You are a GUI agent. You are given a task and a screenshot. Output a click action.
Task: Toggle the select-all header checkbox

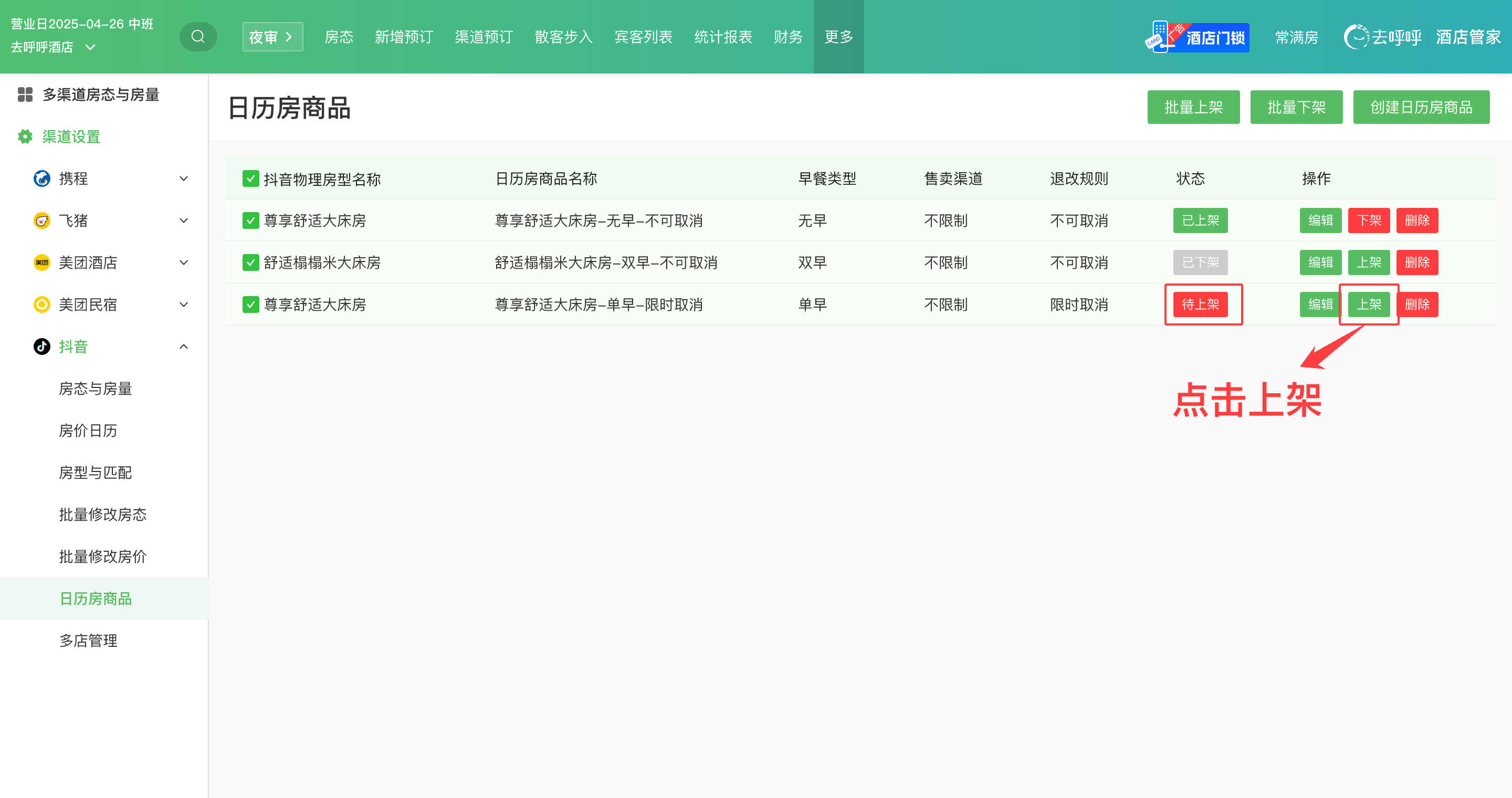click(250, 178)
